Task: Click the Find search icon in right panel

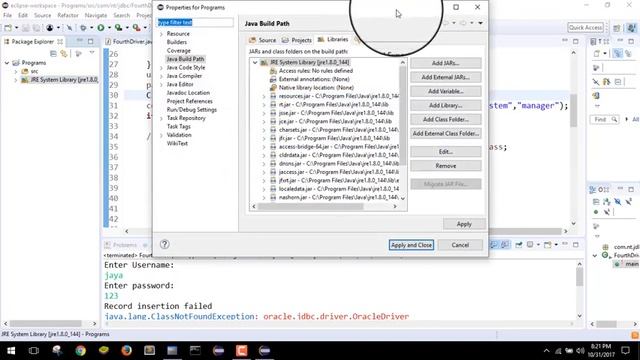Action: pyautogui.click(x=614, y=119)
